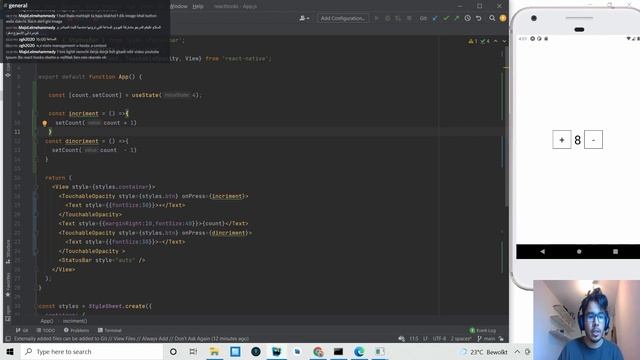Go to previous highlighted error arrow

pyautogui.click(x=496, y=41)
